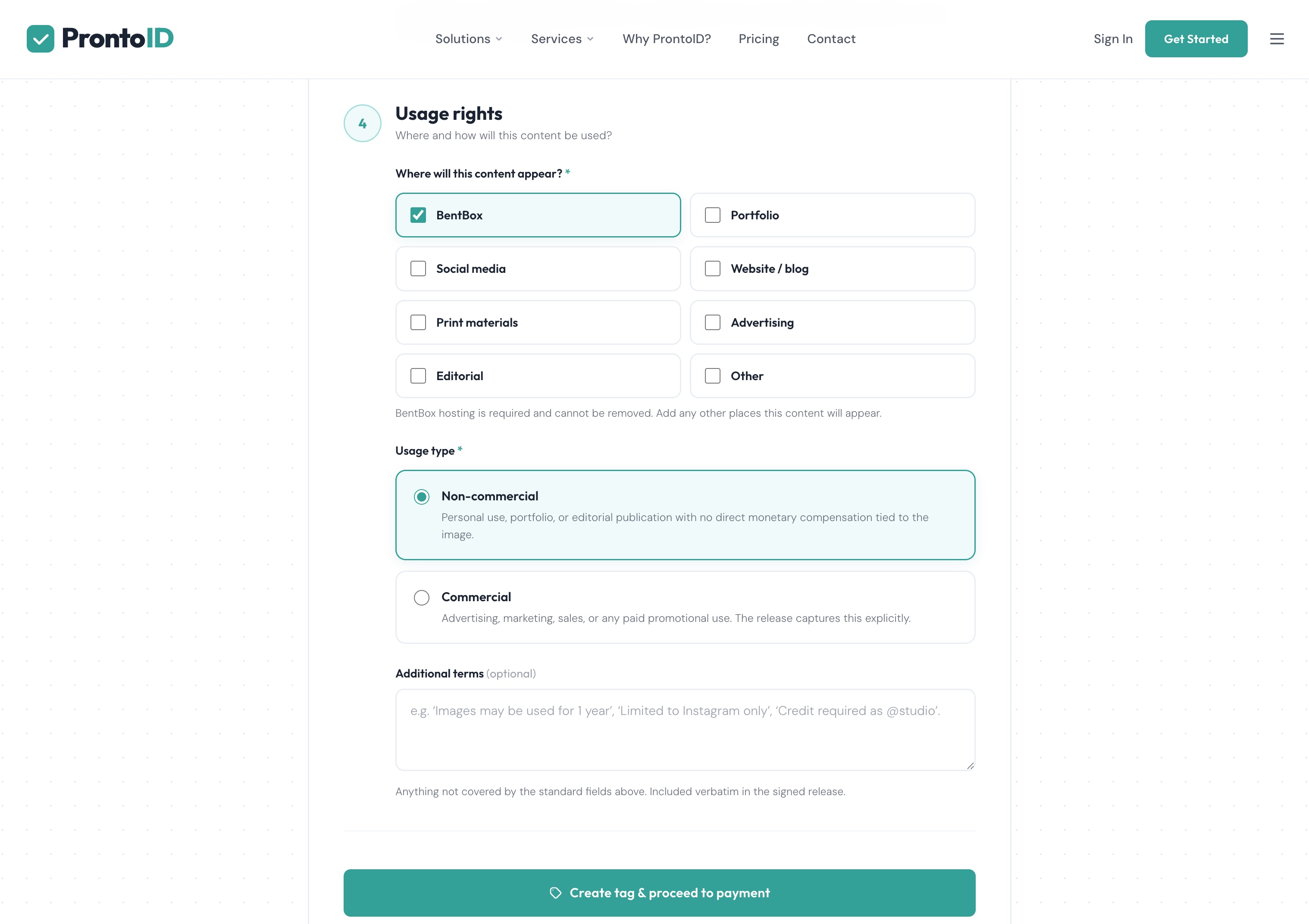Focus the Additional terms text area
This screenshot has height=924, width=1309.
(x=685, y=730)
